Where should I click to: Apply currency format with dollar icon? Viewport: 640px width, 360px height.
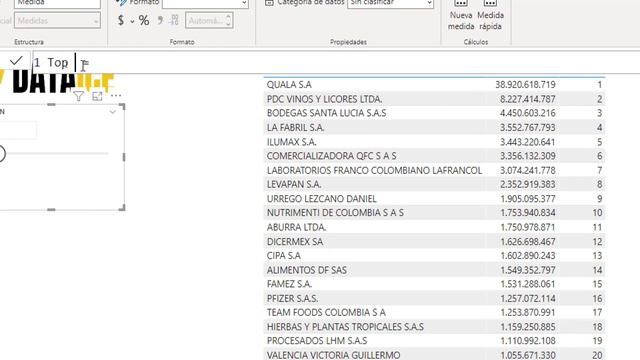coord(121,20)
